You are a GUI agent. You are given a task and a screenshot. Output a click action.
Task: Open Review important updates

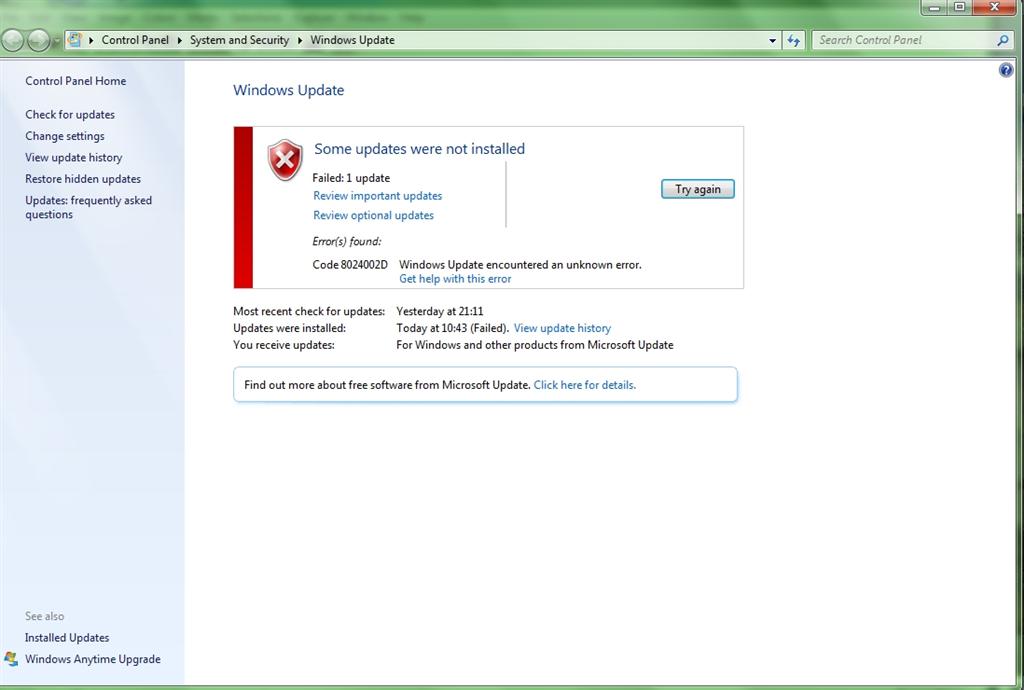(x=377, y=196)
